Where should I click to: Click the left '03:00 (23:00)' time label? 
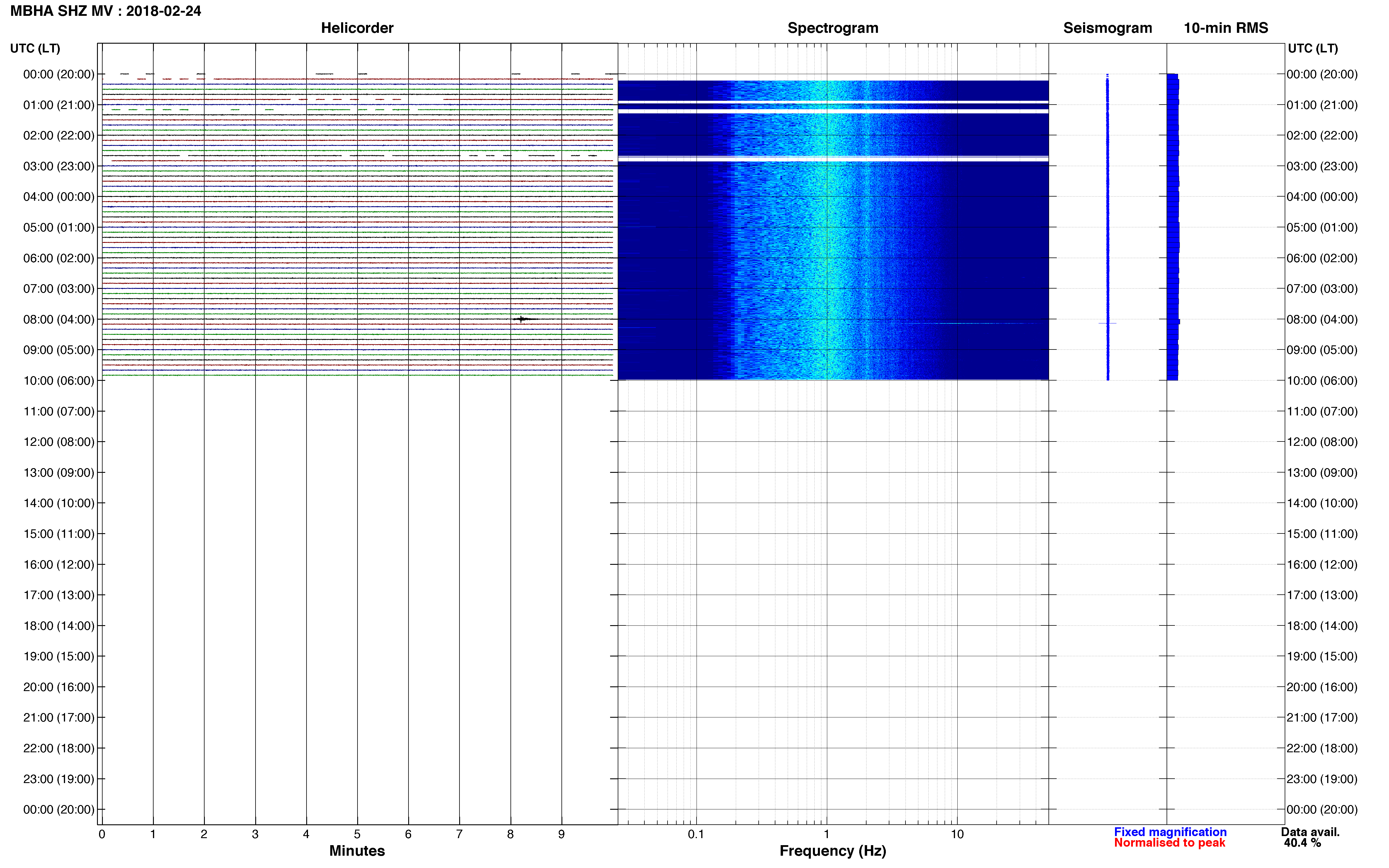click(59, 166)
